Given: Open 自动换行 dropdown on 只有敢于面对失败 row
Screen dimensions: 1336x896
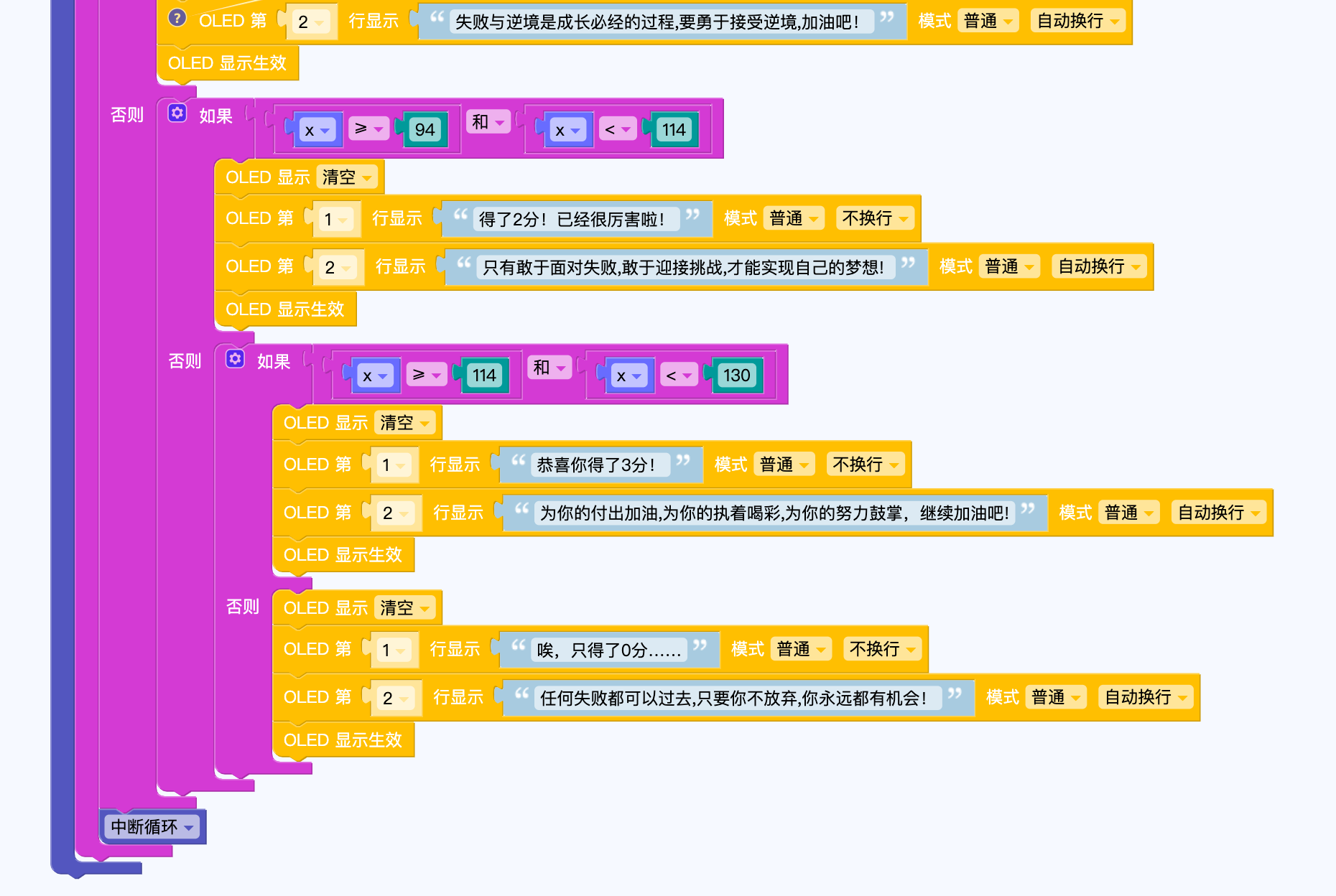Looking at the screenshot, I should [1100, 266].
